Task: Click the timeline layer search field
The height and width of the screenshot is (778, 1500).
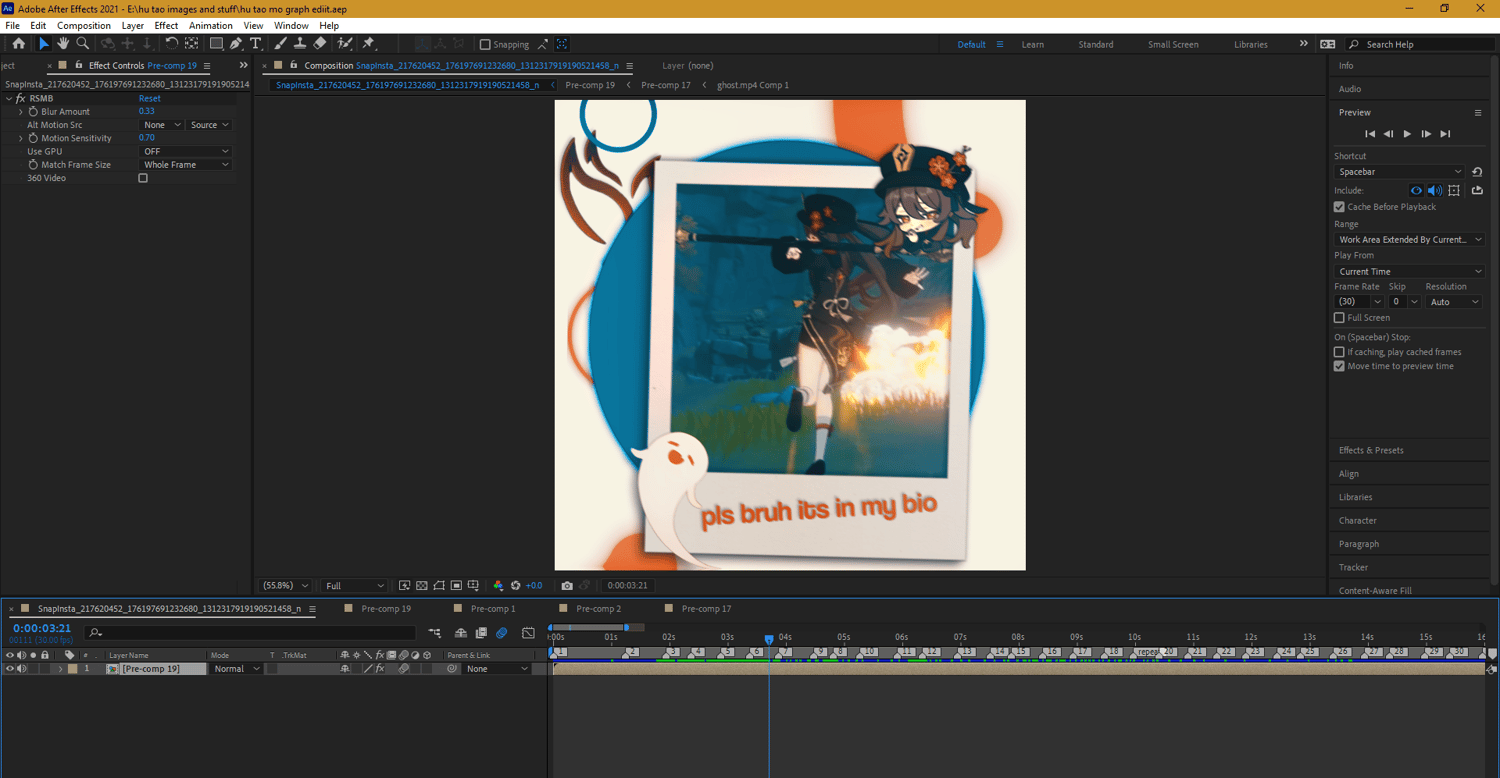Action: pos(250,633)
